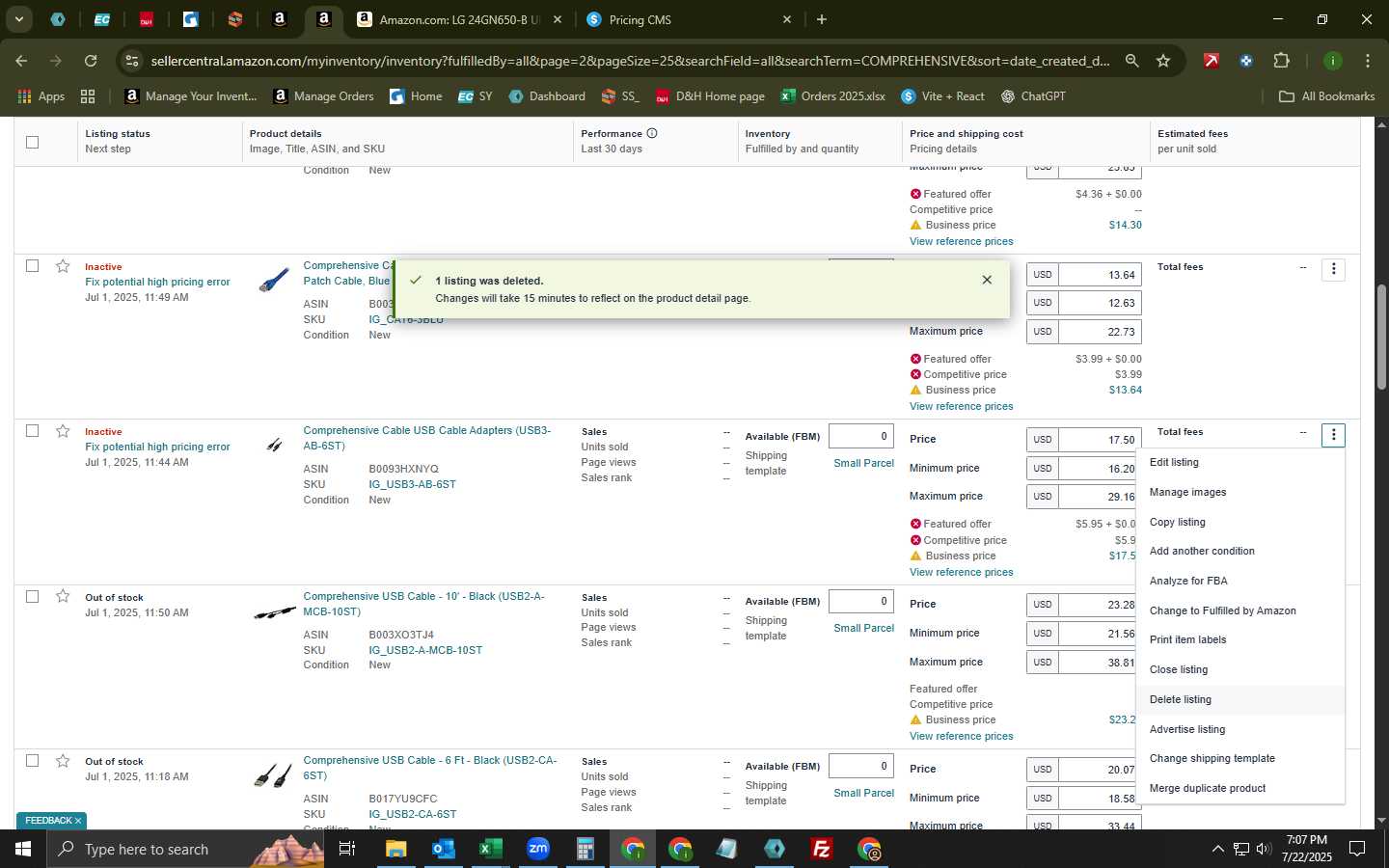
Task: Open SKU link IG_USB3-AB-6ST
Action: 412,484
